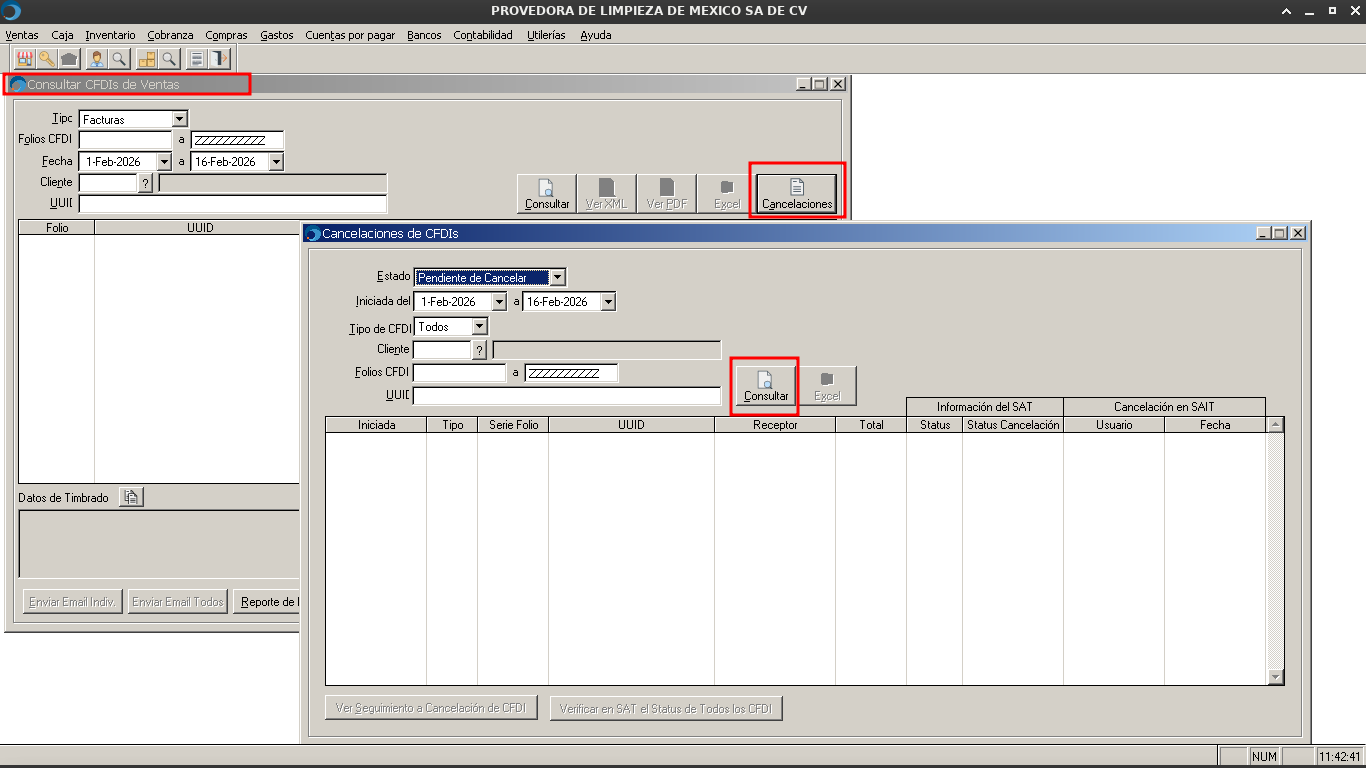Copy Datos de Timbrado with clipboard icon
The width and height of the screenshot is (1366, 768).
[131, 497]
